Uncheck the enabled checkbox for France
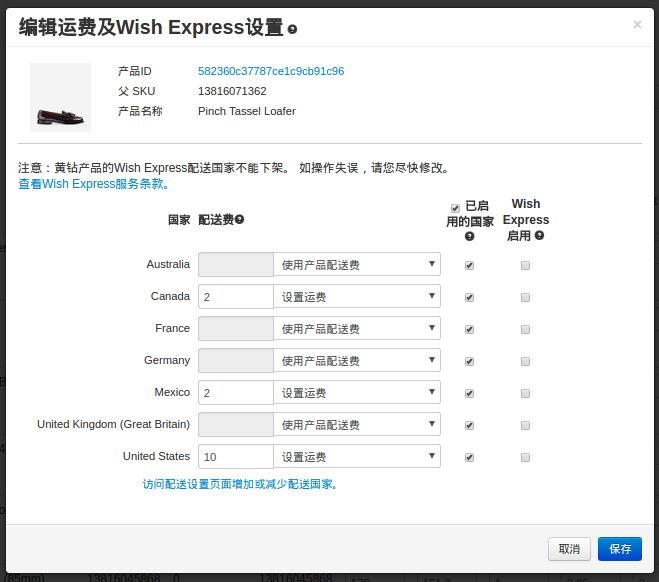659x582 pixels. [469, 329]
